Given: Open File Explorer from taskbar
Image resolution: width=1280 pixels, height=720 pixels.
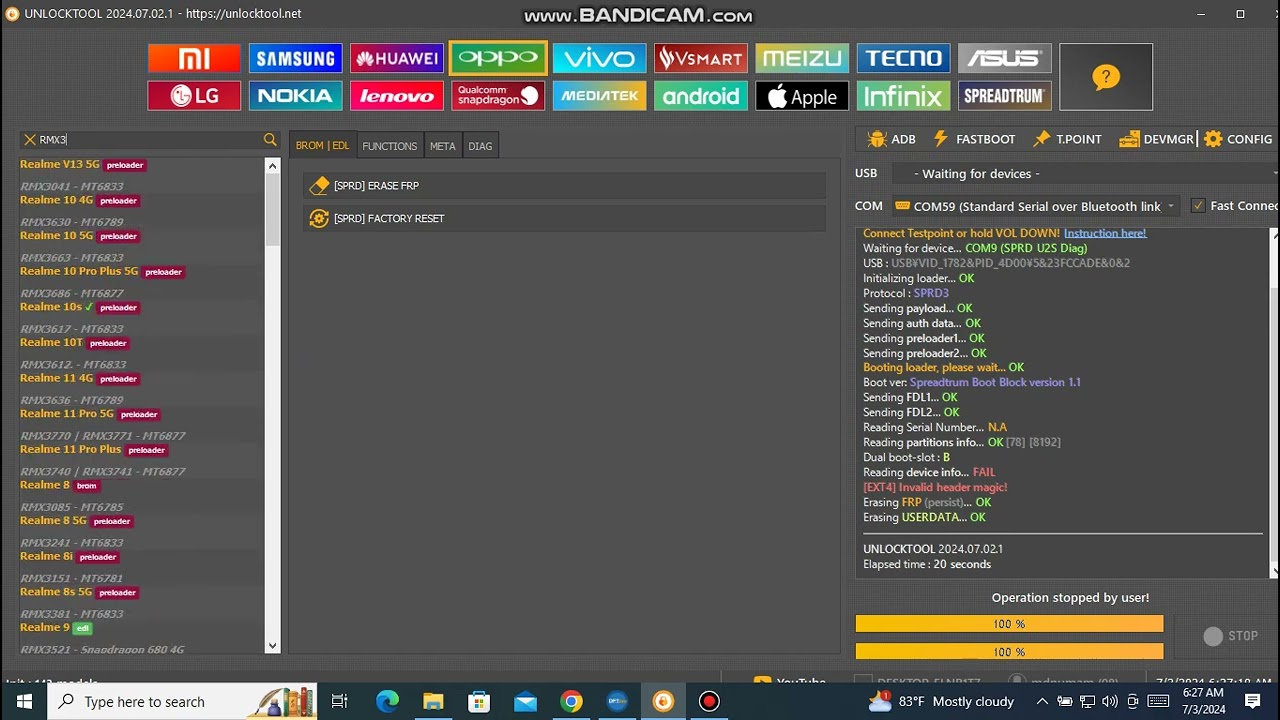Looking at the screenshot, I should (433, 702).
